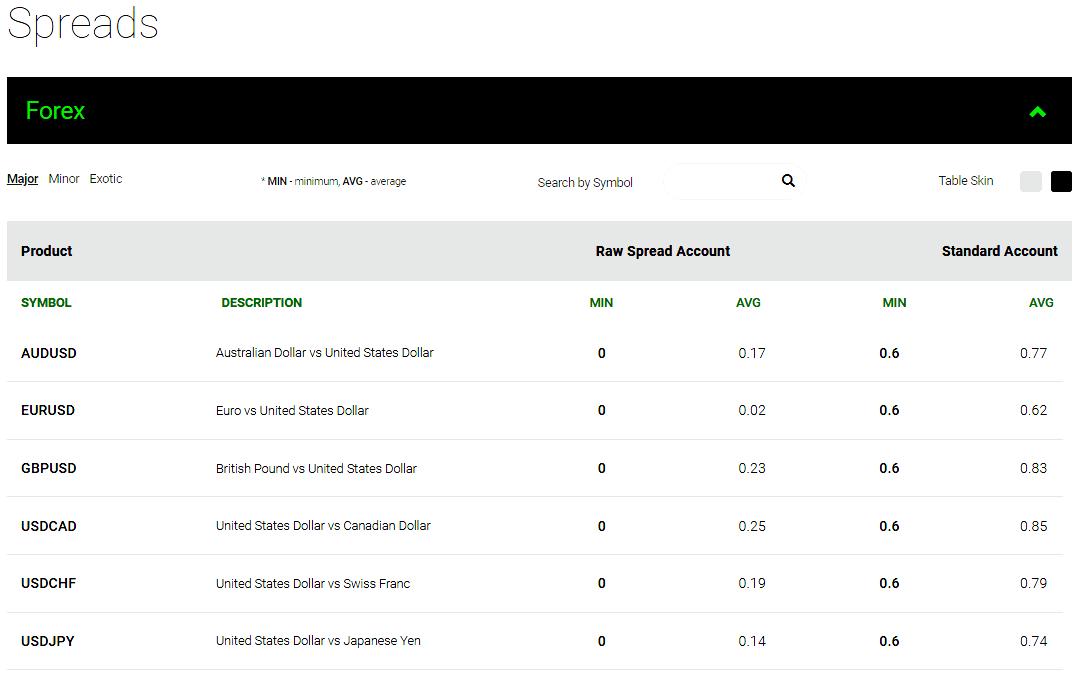The image size is (1083, 687).
Task: Click the DESCRIPTION column header
Action: pos(262,303)
